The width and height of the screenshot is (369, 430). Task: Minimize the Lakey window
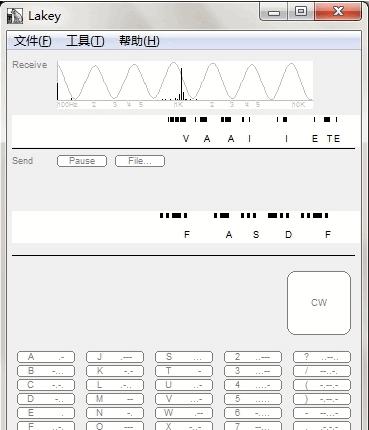[x=274, y=12]
